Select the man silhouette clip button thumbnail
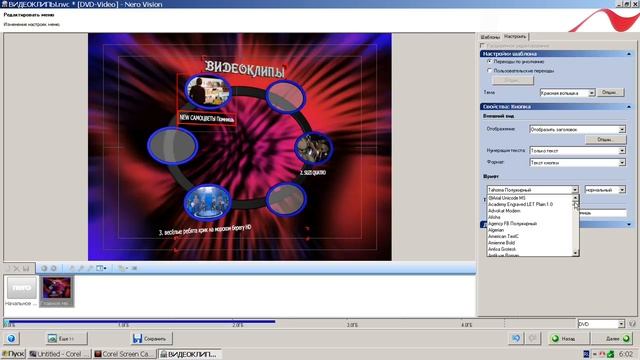This screenshot has height=360, width=640. (x=208, y=91)
